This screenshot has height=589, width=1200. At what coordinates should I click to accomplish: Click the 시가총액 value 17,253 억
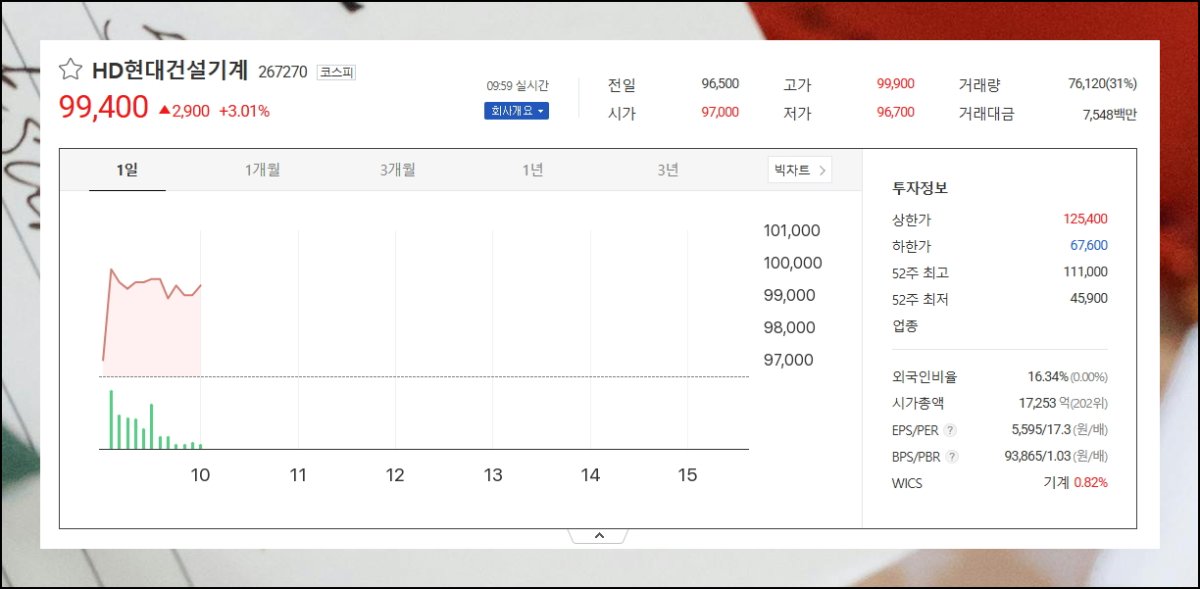point(1044,403)
